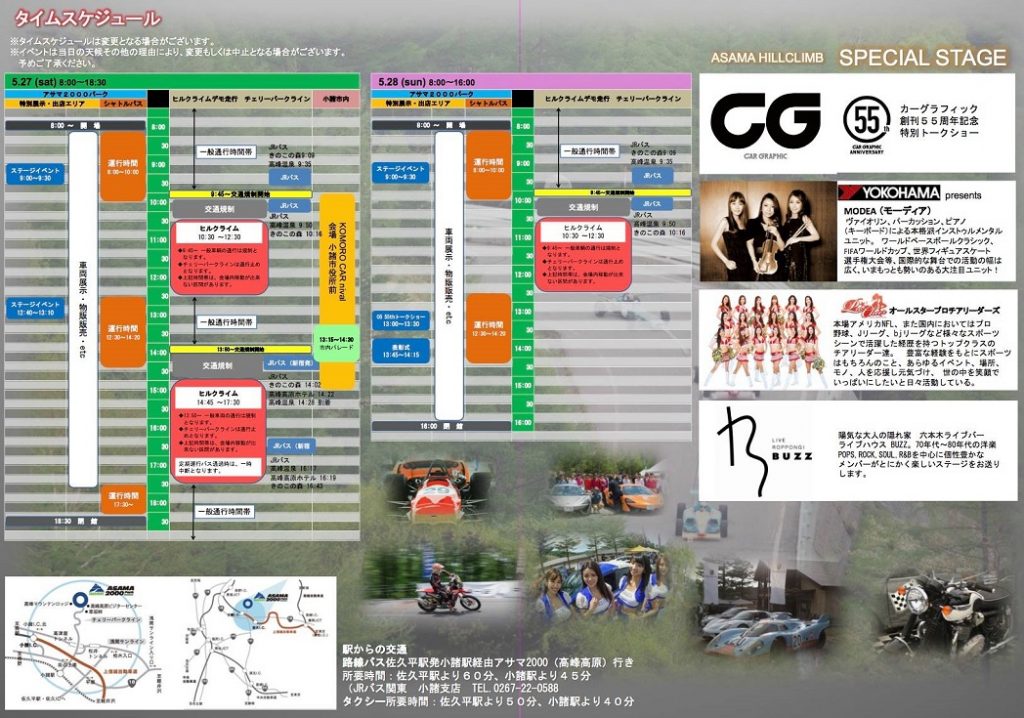Image resolution: width=1024 pixels, height=718 pixels.
Task: Click the MODEA（モーディア）heading
Action: click(887, 211)
